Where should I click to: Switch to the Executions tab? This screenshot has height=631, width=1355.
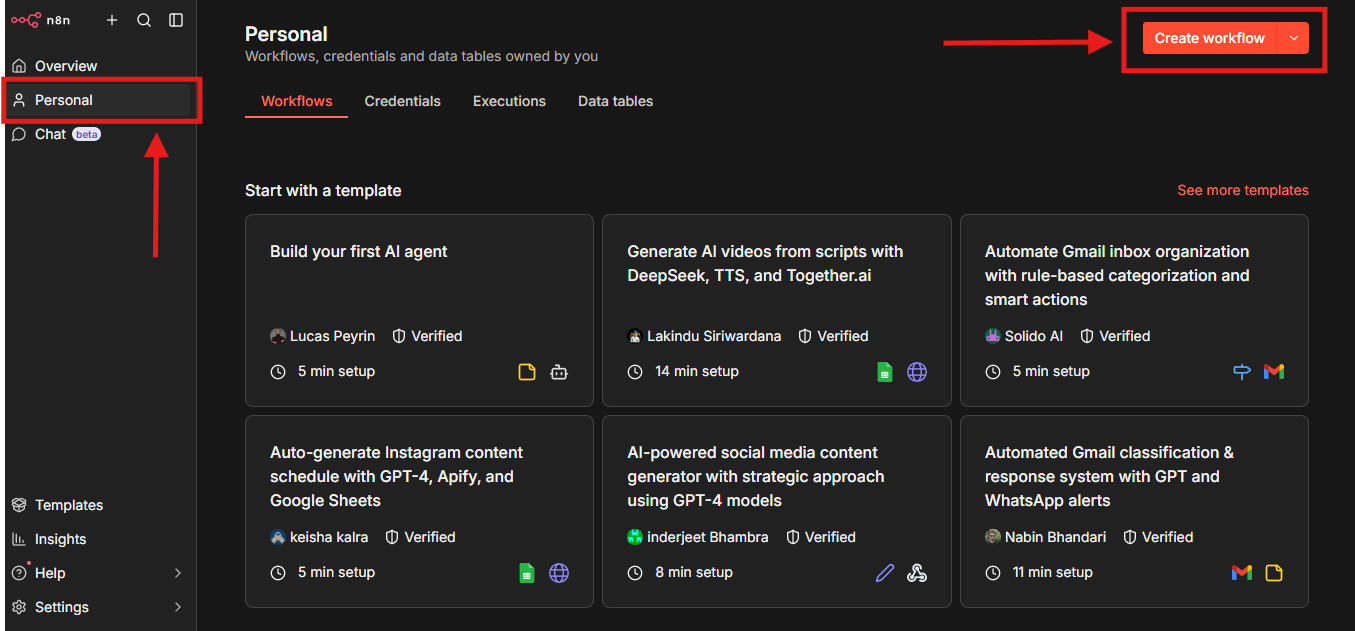pyautogui.click(x=509, y=101)
